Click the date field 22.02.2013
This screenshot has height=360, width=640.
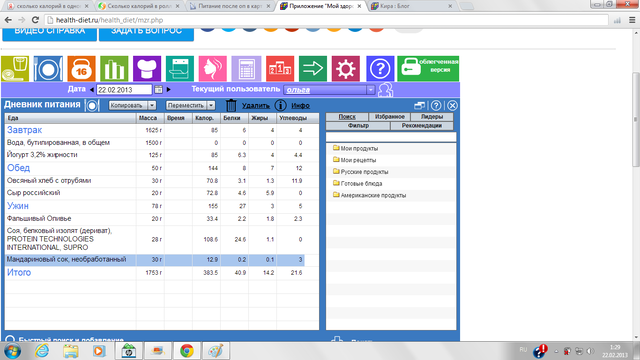tap(124, 89)
